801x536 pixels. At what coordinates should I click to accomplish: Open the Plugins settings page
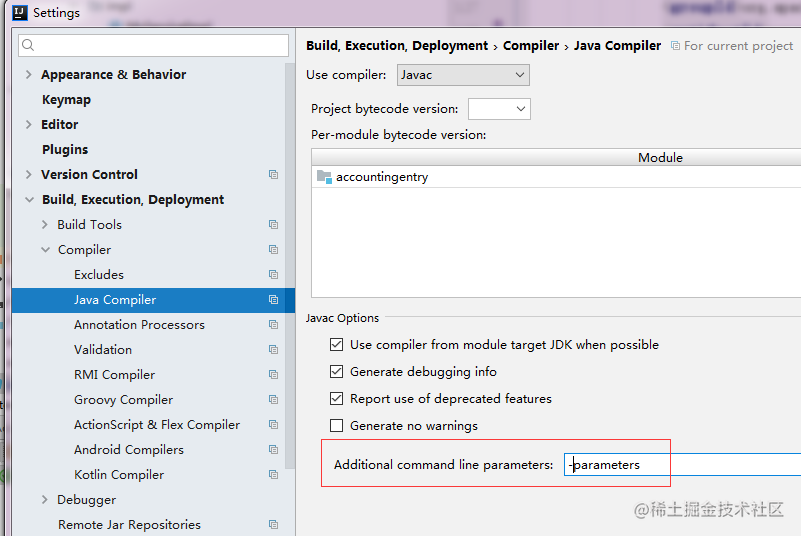coord(65,150)
